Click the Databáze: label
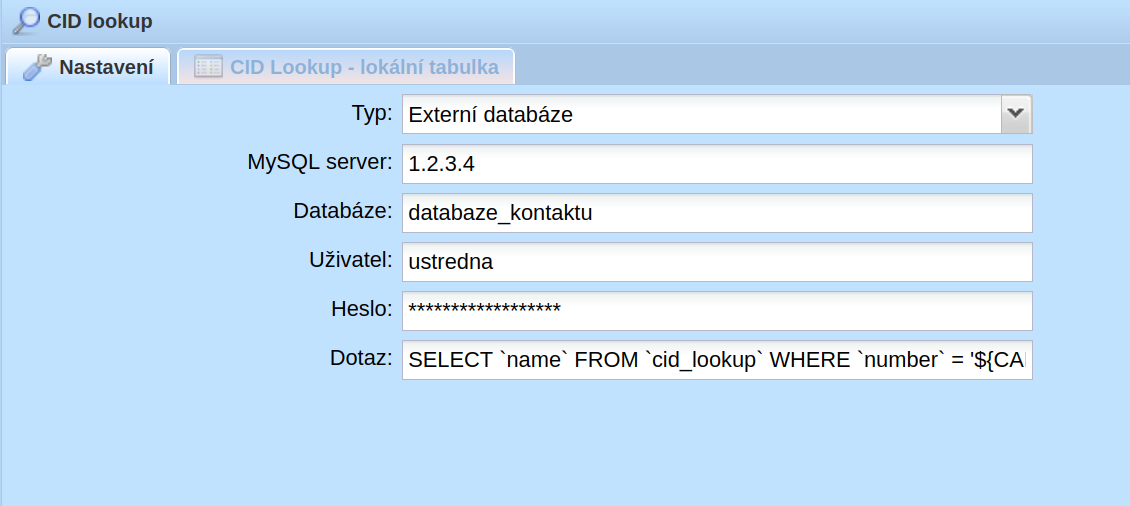 tap(343, 211)
